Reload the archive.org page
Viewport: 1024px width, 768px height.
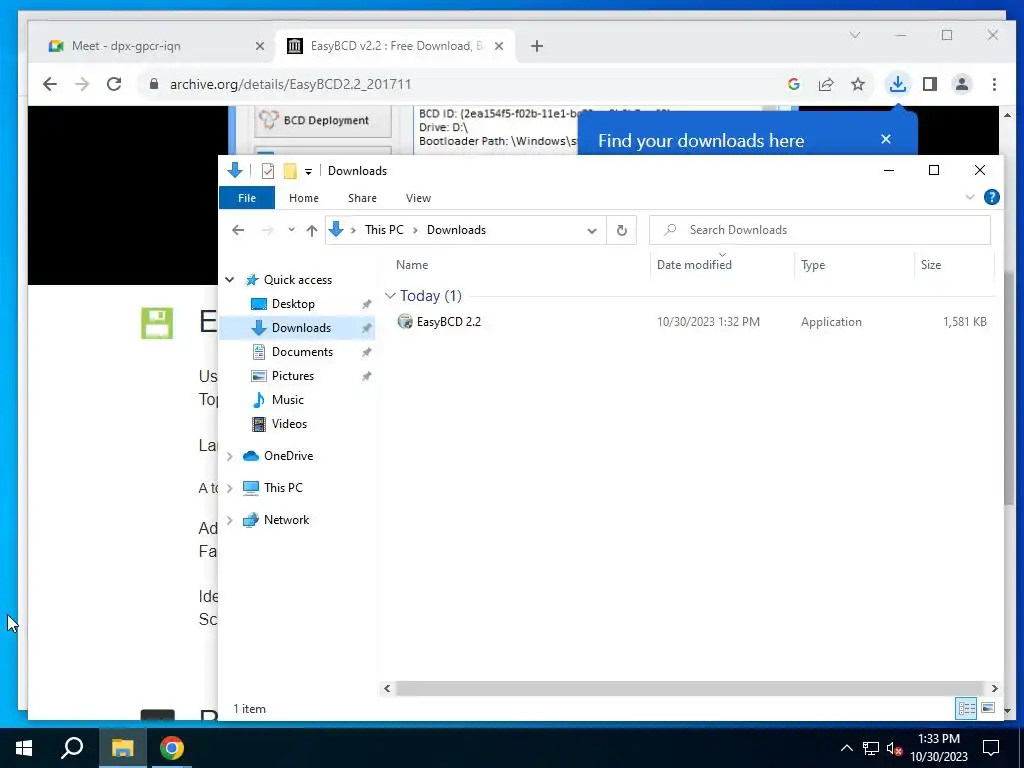pyautogui.click(x=114, y=84)
